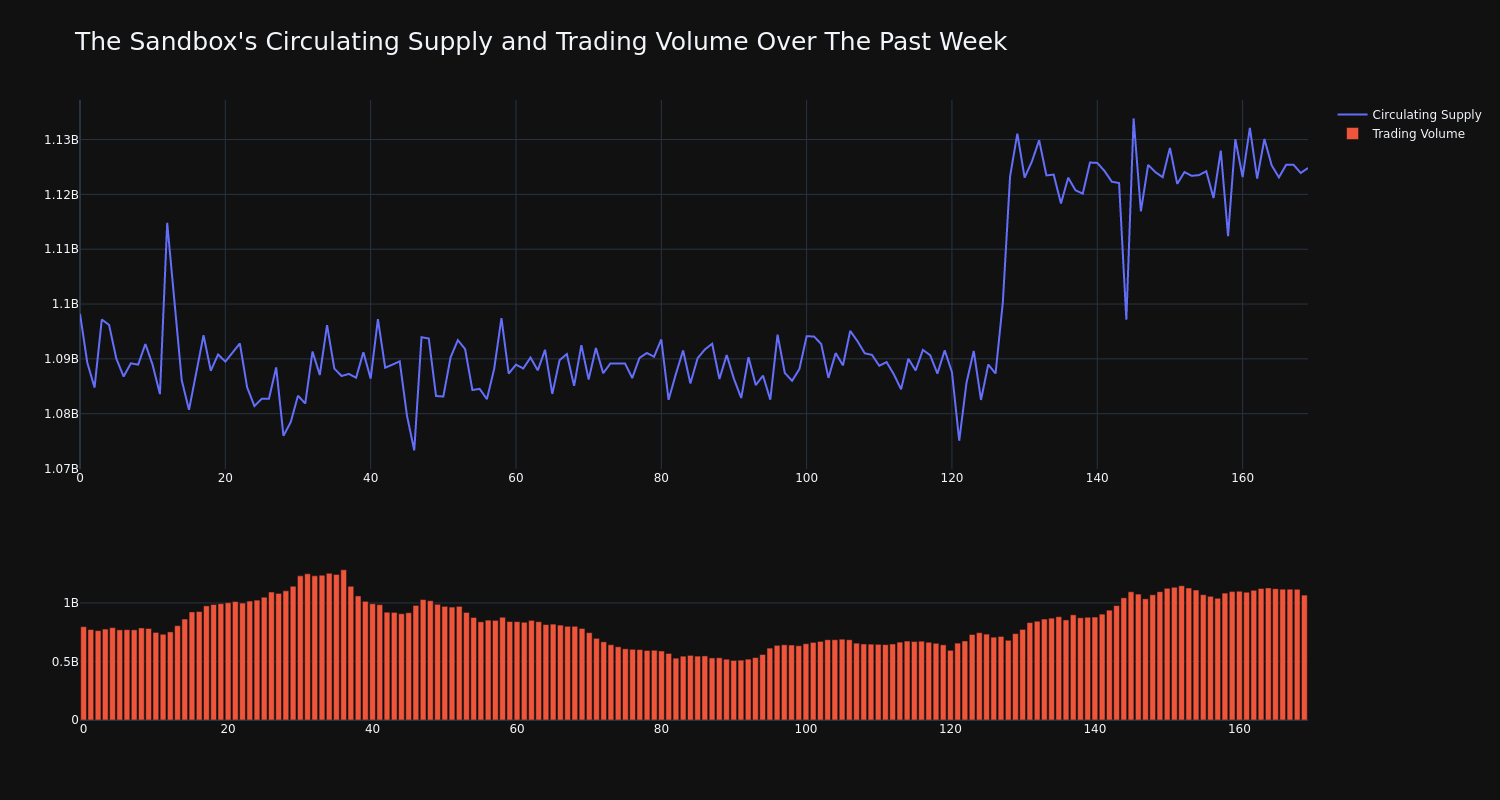The image size is (1500, 800).
Task: Click the 80 tick on volume chart x-axis
Action: pyautogui.click(x=661, y=729)
